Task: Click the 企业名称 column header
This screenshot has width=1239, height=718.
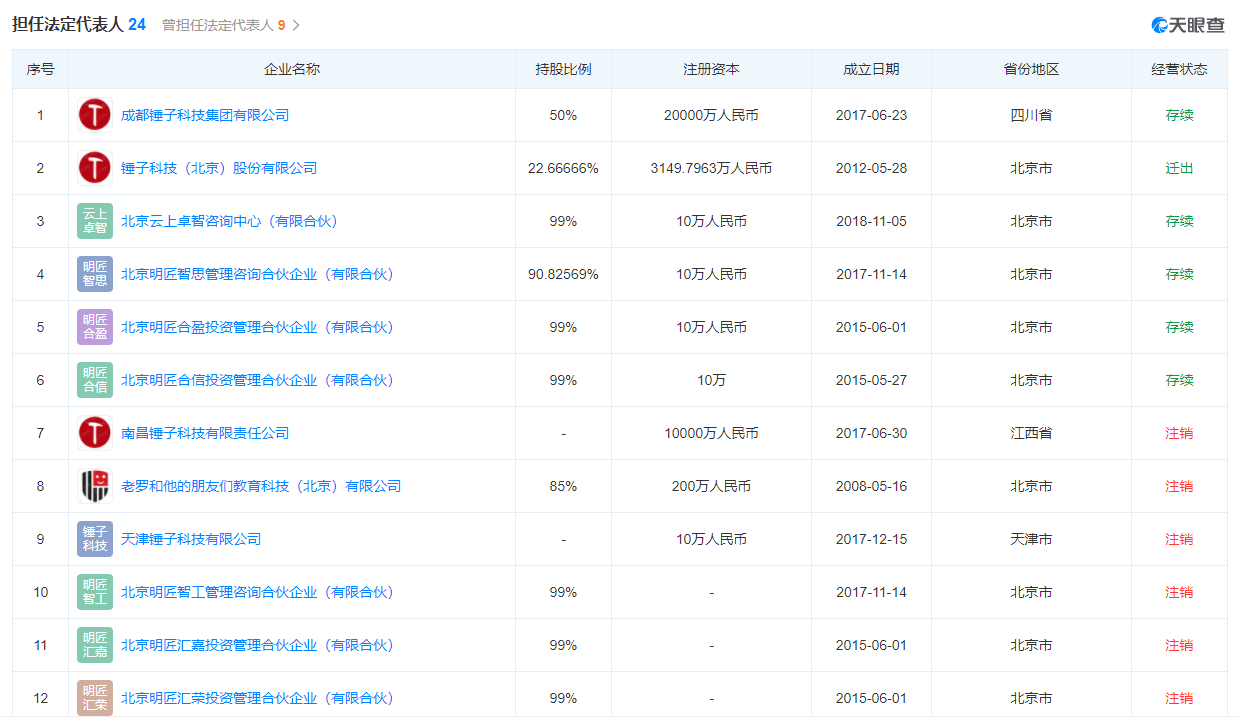Action: point(292,69)
